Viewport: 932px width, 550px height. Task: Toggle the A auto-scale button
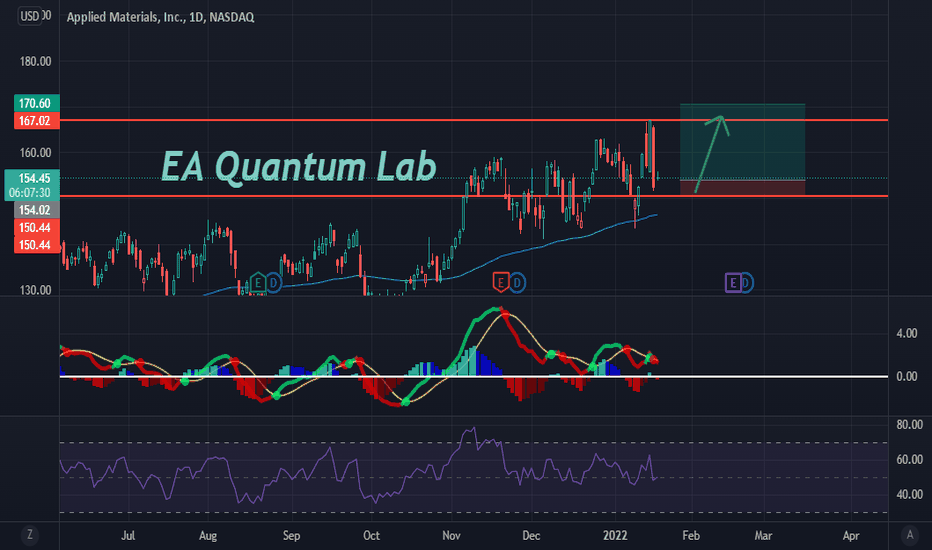pos(909,535)
